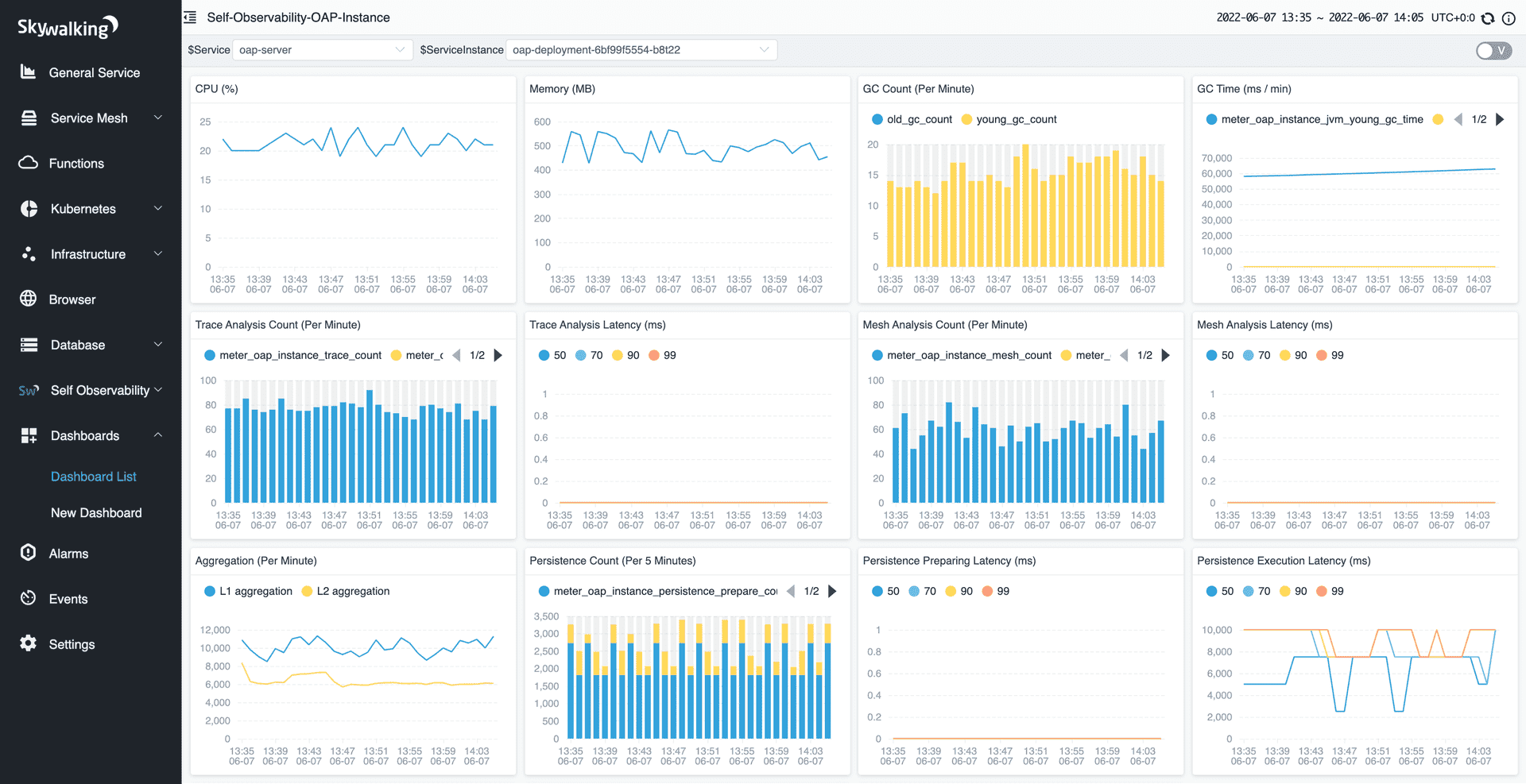Viewport: 1526px width, 784px height.
Task: Open the info icon at top right
Action: (1508, 17)
